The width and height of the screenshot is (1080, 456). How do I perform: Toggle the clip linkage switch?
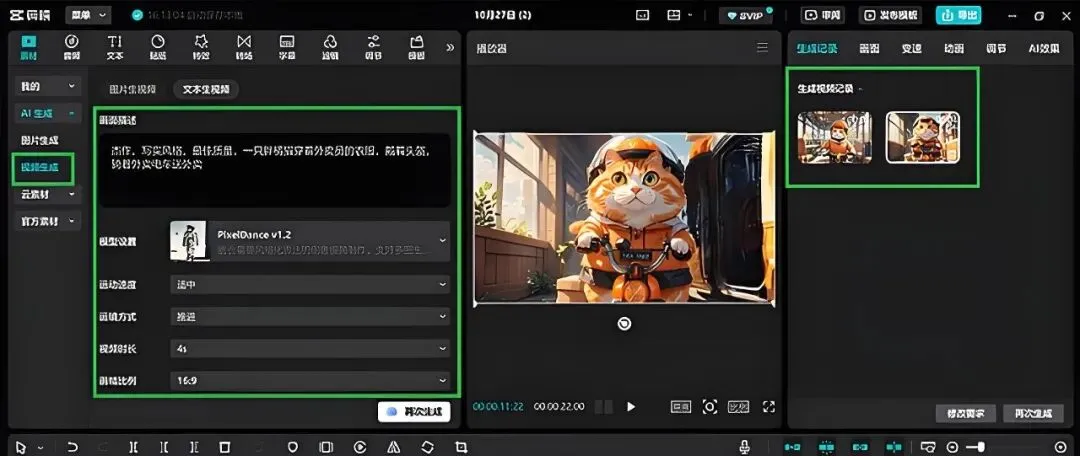pyautogui.click(x=860, y=447)
